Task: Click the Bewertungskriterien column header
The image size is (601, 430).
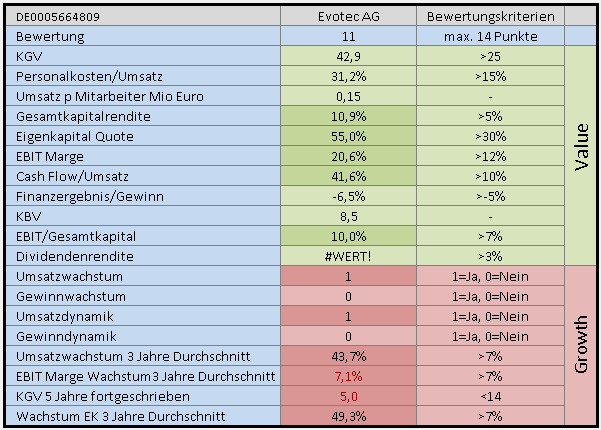Action: 490,17
